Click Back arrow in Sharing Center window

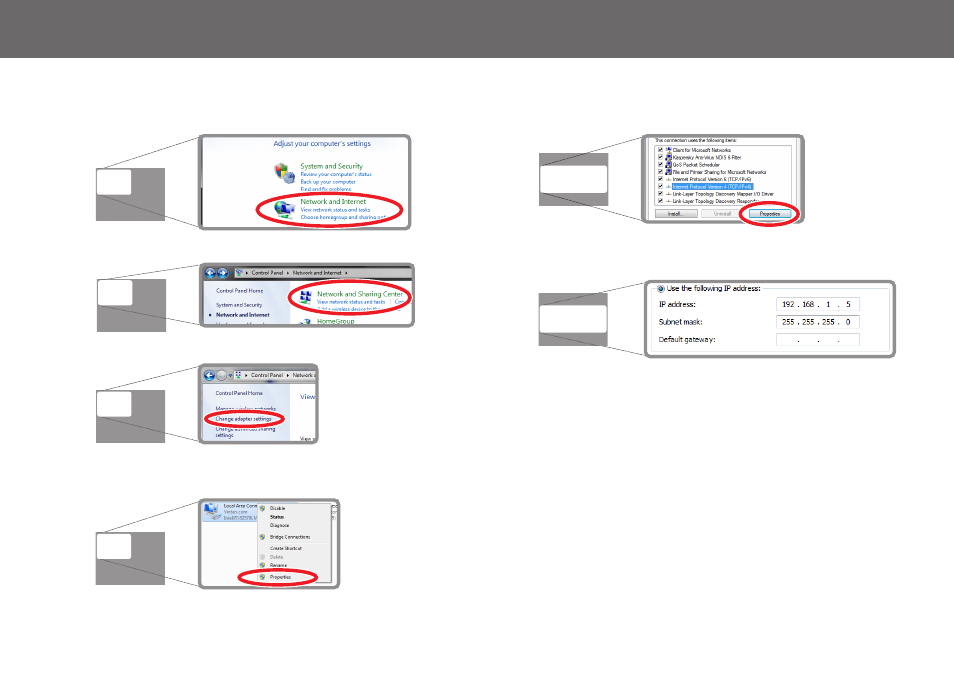click(x=209, y=375)
